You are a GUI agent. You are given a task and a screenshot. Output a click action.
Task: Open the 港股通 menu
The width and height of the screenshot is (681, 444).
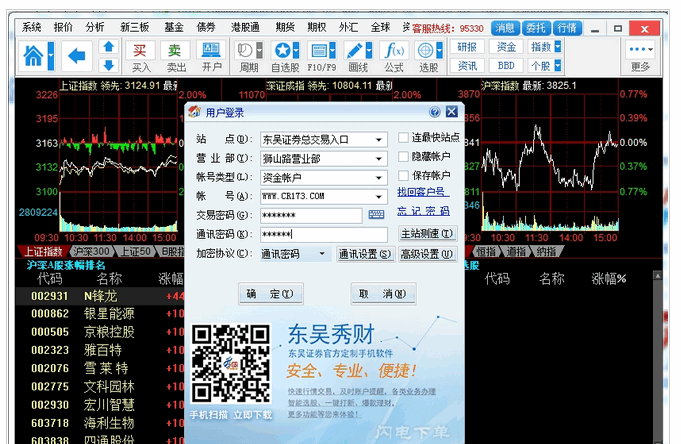click(x=245, y=27)
